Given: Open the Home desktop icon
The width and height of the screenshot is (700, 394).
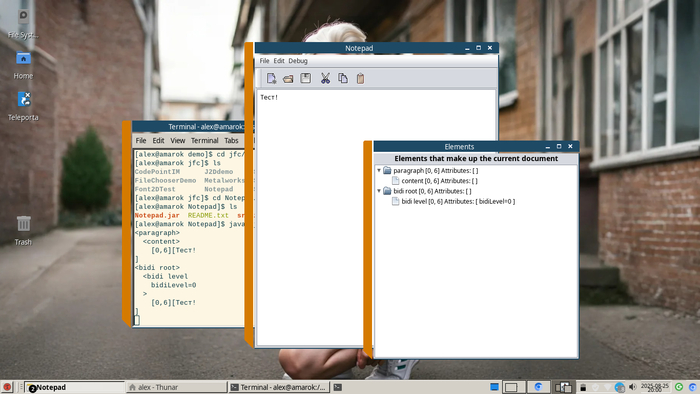Looking at the screenshot, I should point(23,65).
